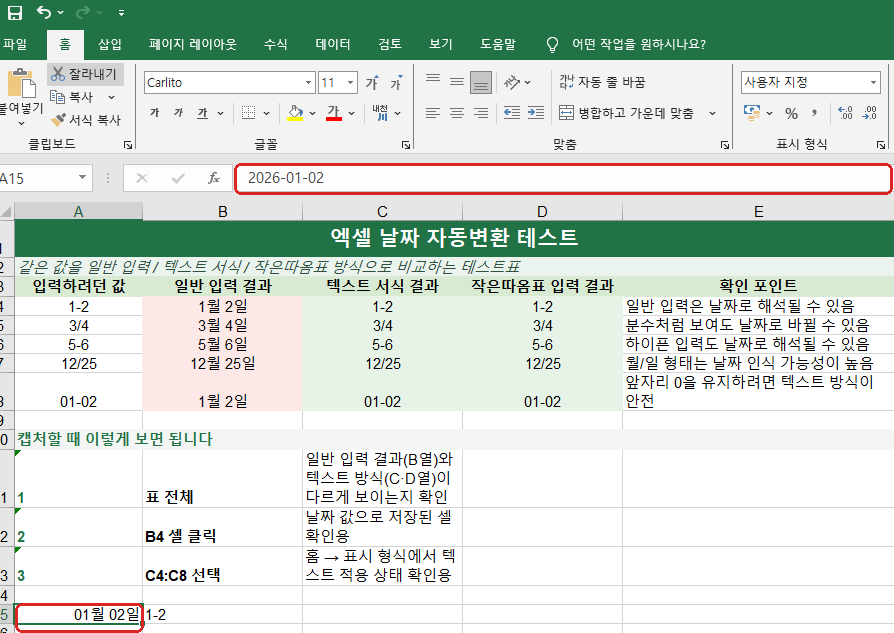
Task: Toggle bold formatting
Action: pyautogui.click(x=155, y=113)
